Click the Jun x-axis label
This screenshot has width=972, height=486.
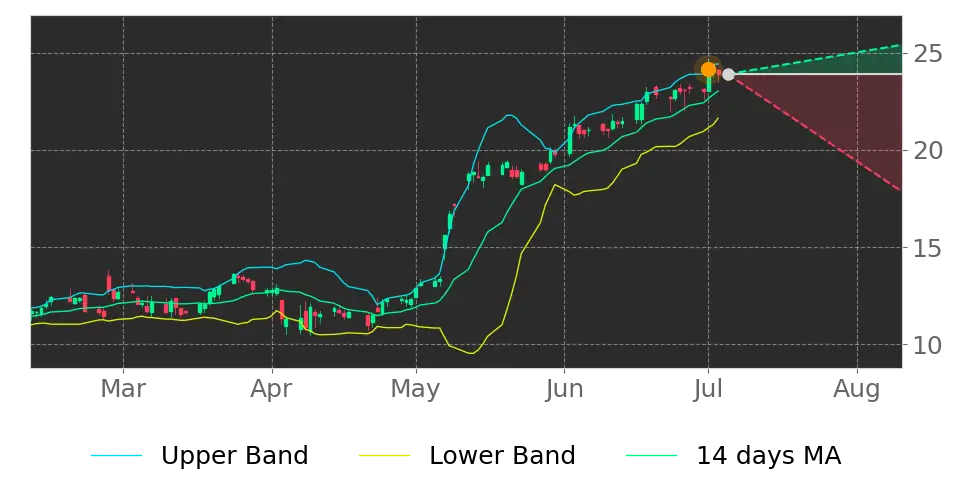coord(565,389)
